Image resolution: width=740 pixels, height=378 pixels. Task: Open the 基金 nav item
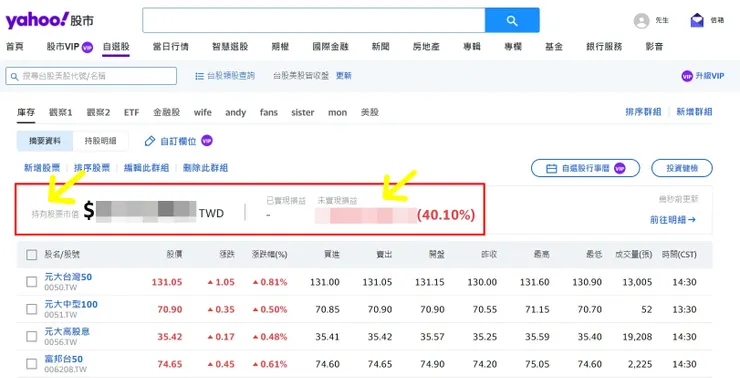pyautogui.click(x=554, y=46)
